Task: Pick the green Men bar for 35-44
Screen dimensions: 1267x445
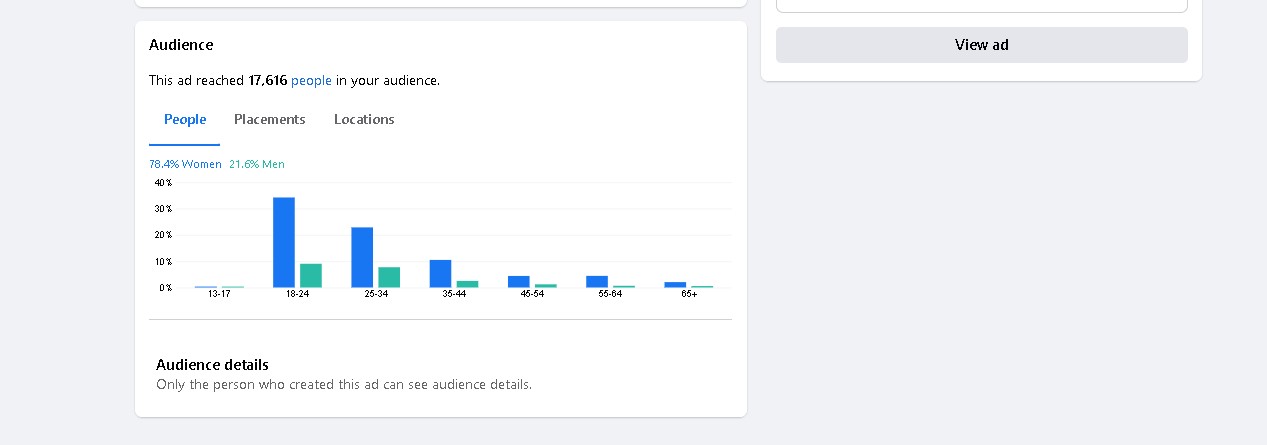Action: click(467, 284)
